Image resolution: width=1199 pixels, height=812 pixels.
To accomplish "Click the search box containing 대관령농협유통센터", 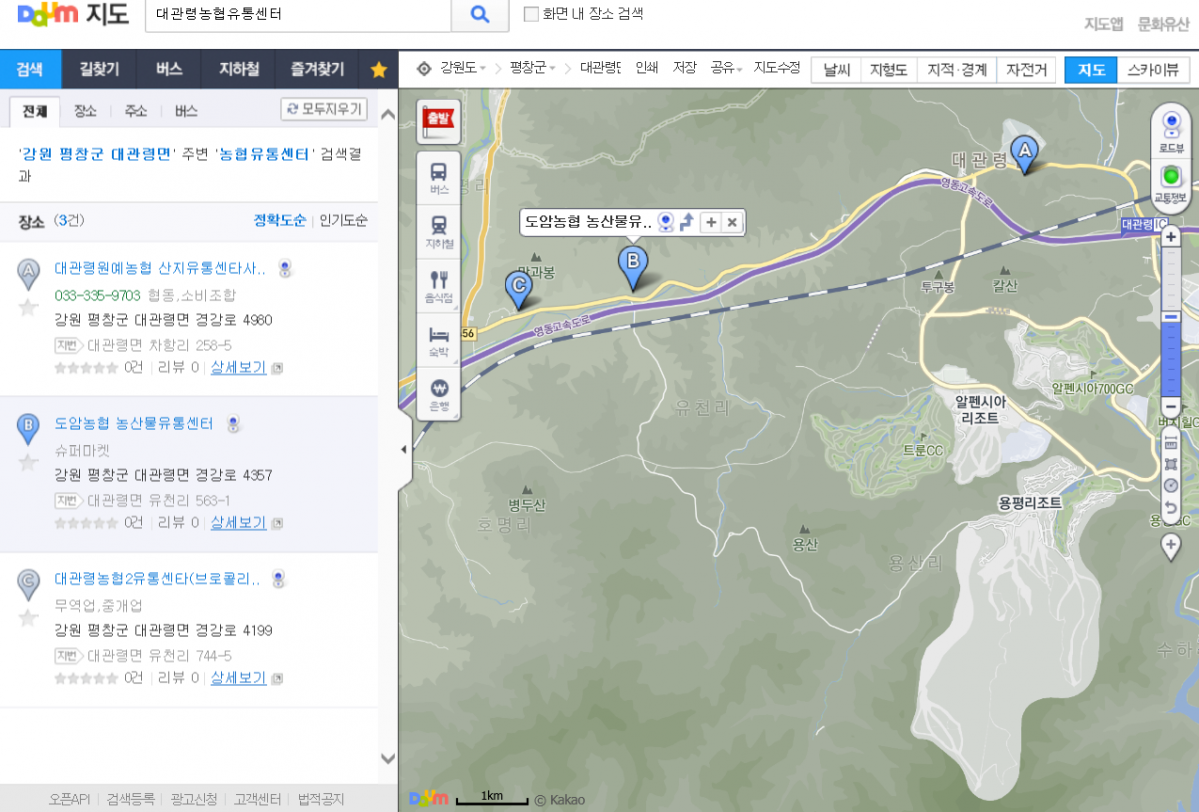I will pos(298,15).
